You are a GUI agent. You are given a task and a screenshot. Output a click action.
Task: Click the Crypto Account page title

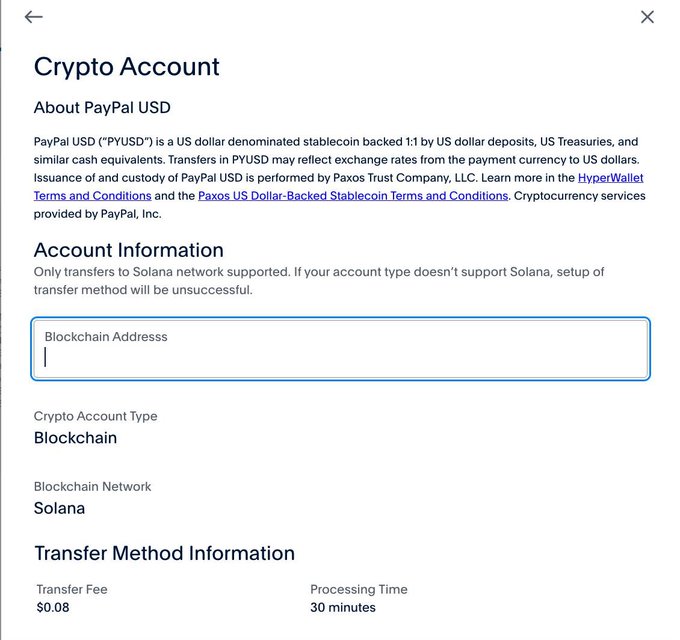(127, 67)
